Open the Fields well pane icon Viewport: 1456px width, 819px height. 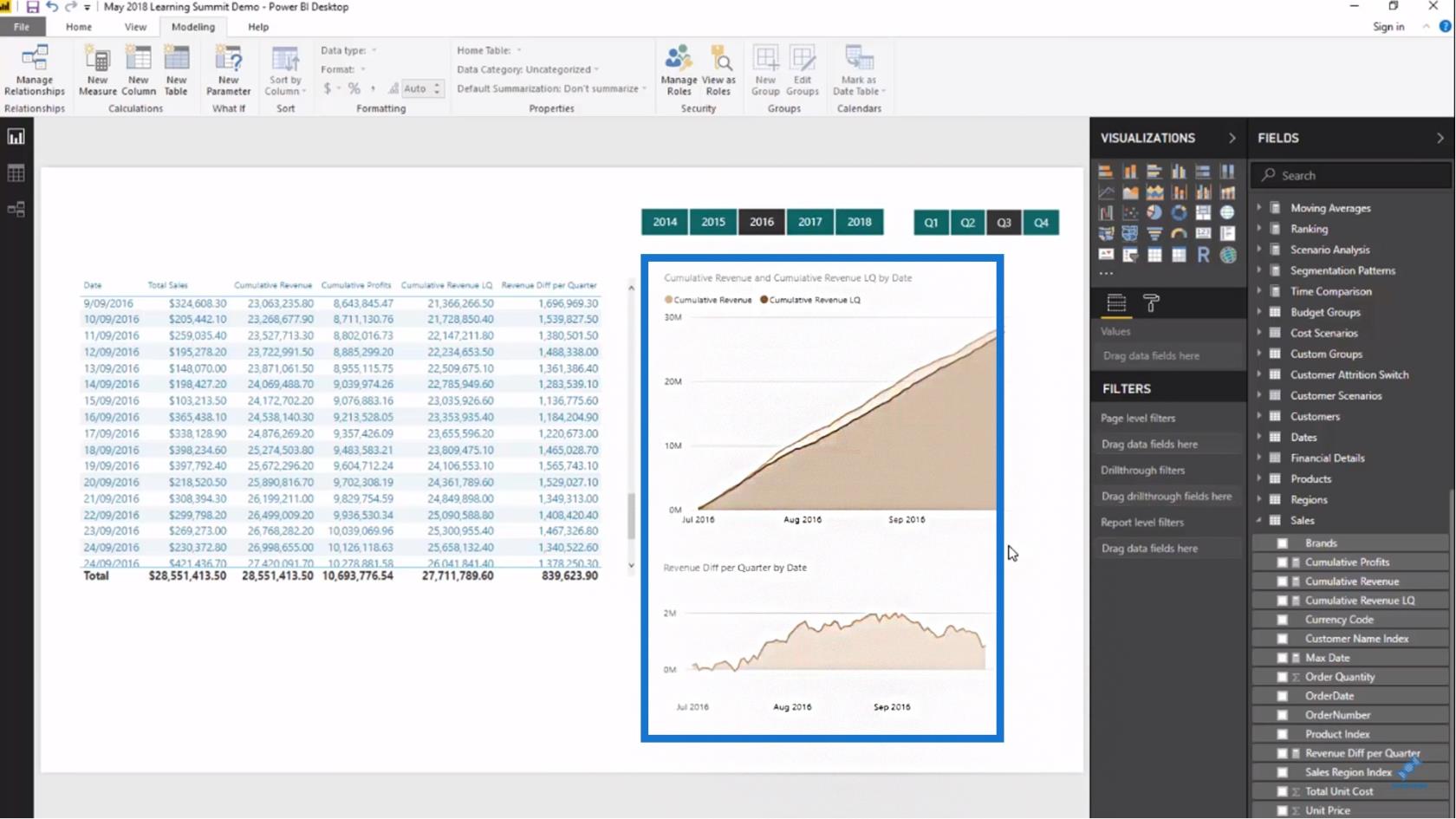coord(1116,302)
